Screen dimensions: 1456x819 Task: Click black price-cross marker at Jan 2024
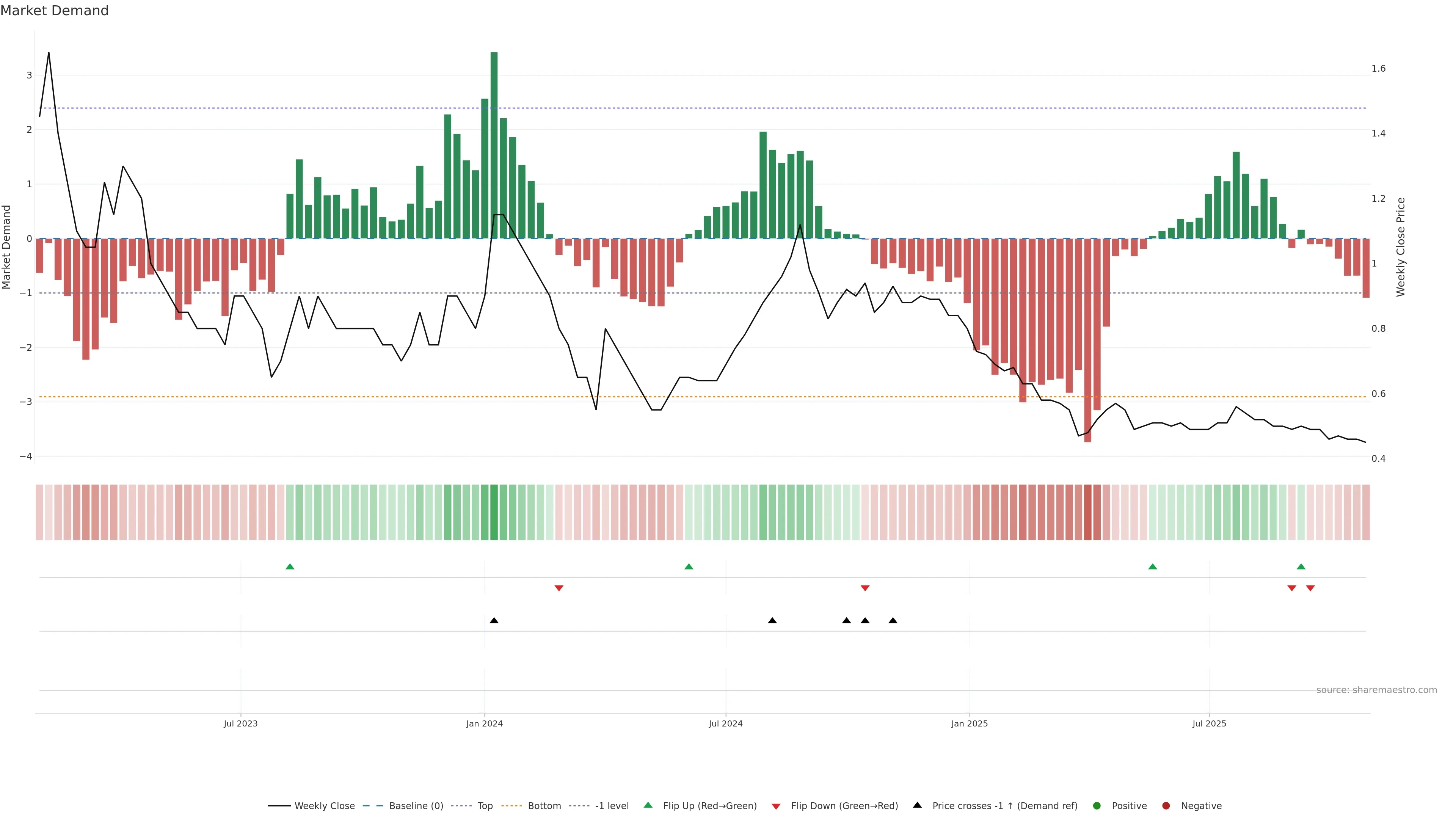click(x=494, y=621)
